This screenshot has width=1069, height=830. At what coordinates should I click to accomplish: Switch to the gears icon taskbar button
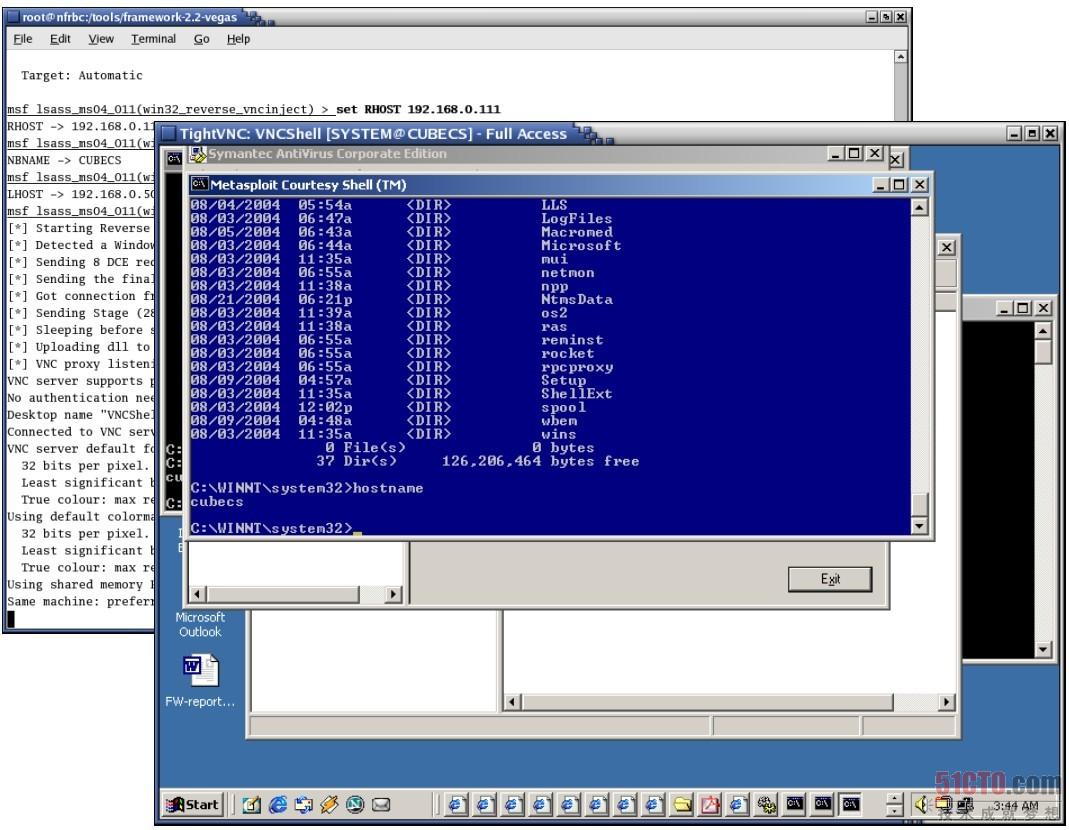point(766,805)
